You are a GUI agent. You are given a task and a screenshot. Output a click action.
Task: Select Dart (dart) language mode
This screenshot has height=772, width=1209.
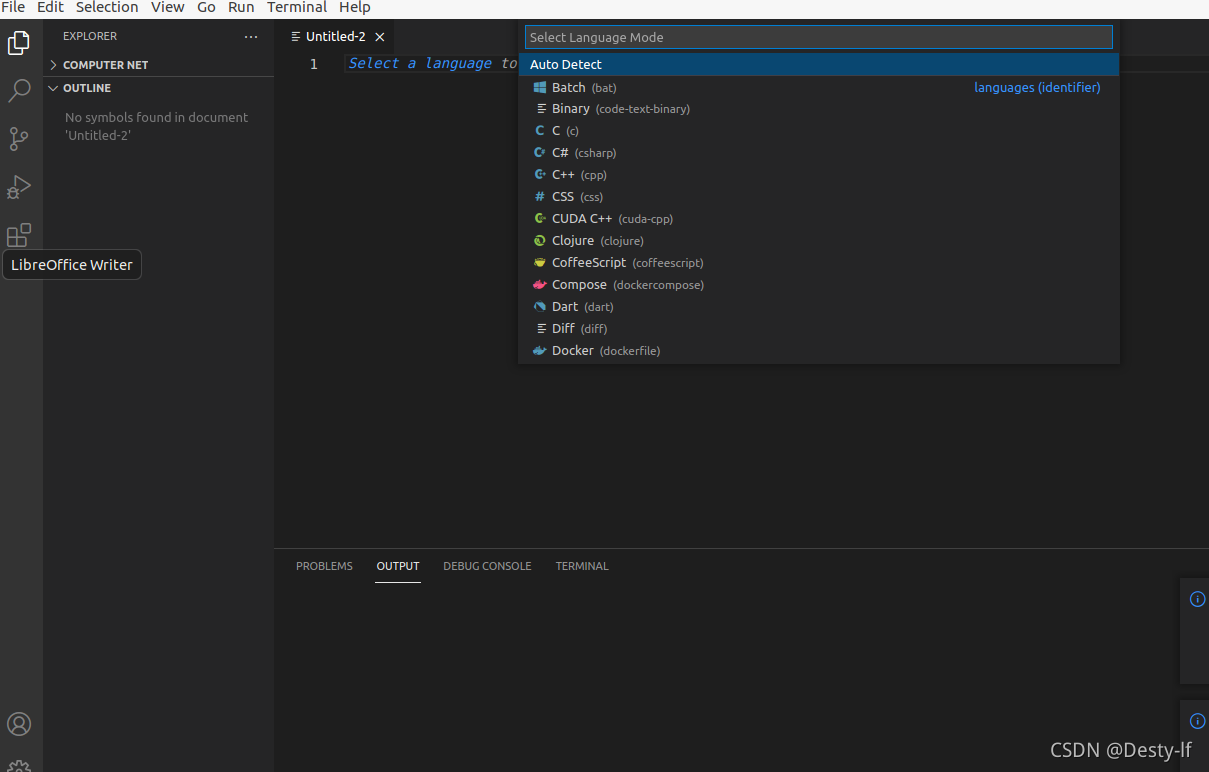[x=818, y=307]
